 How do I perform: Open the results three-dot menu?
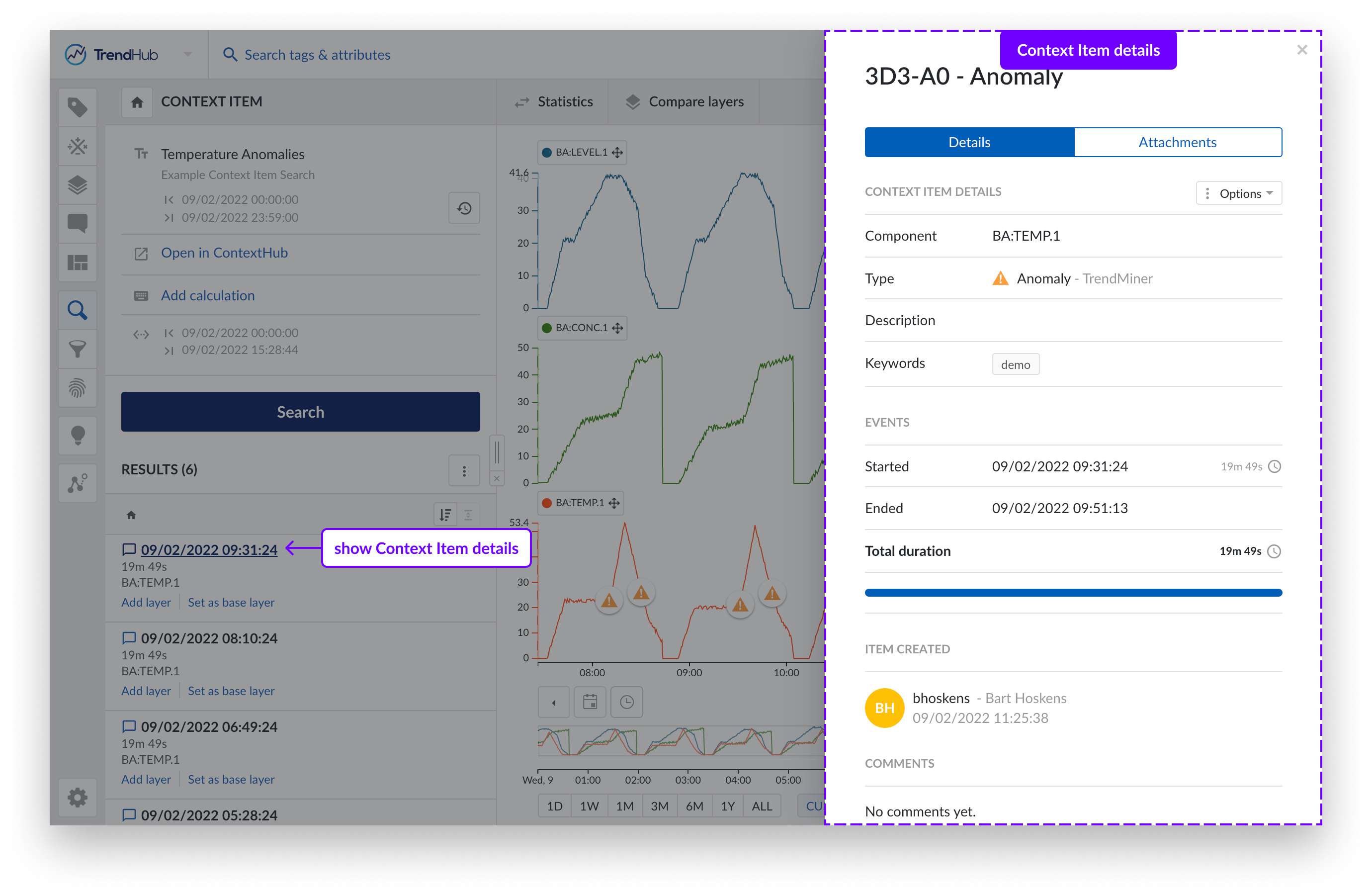464,470
